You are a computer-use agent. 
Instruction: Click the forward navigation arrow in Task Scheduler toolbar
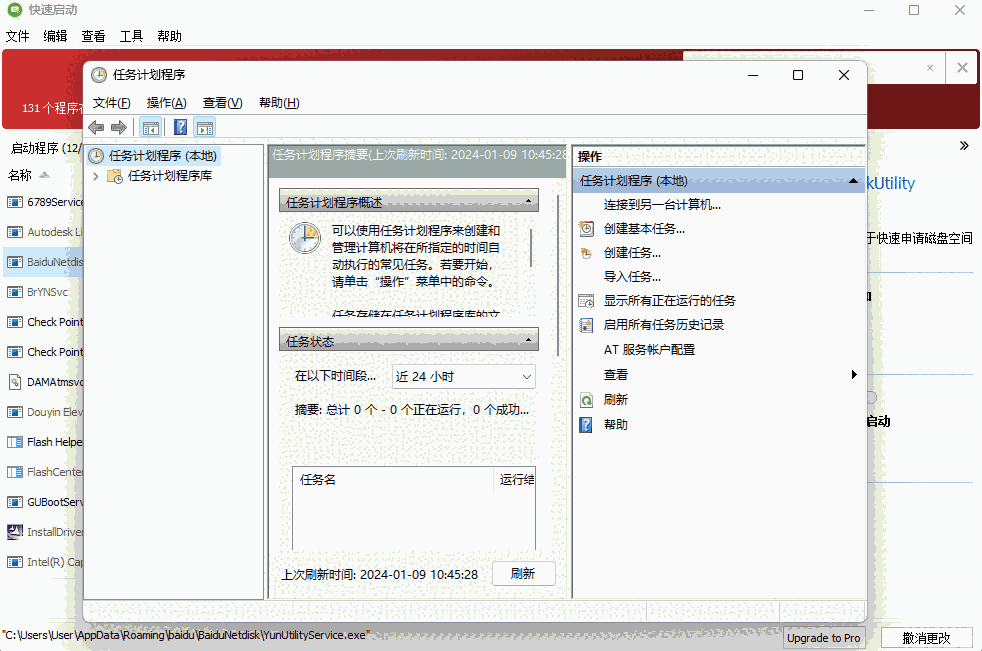point(117,127)
